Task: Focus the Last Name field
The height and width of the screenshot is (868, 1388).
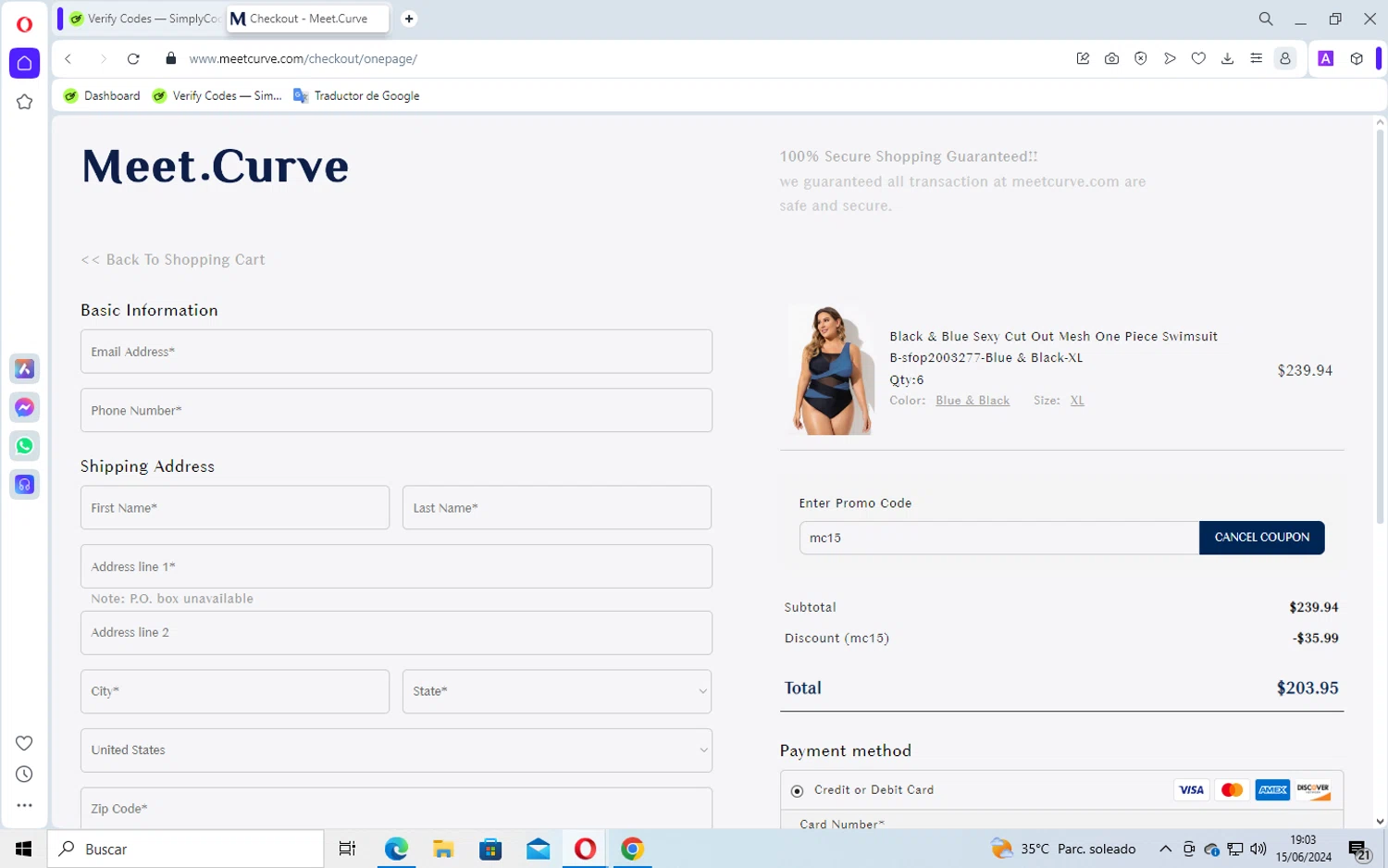Action: coord(557,508)
